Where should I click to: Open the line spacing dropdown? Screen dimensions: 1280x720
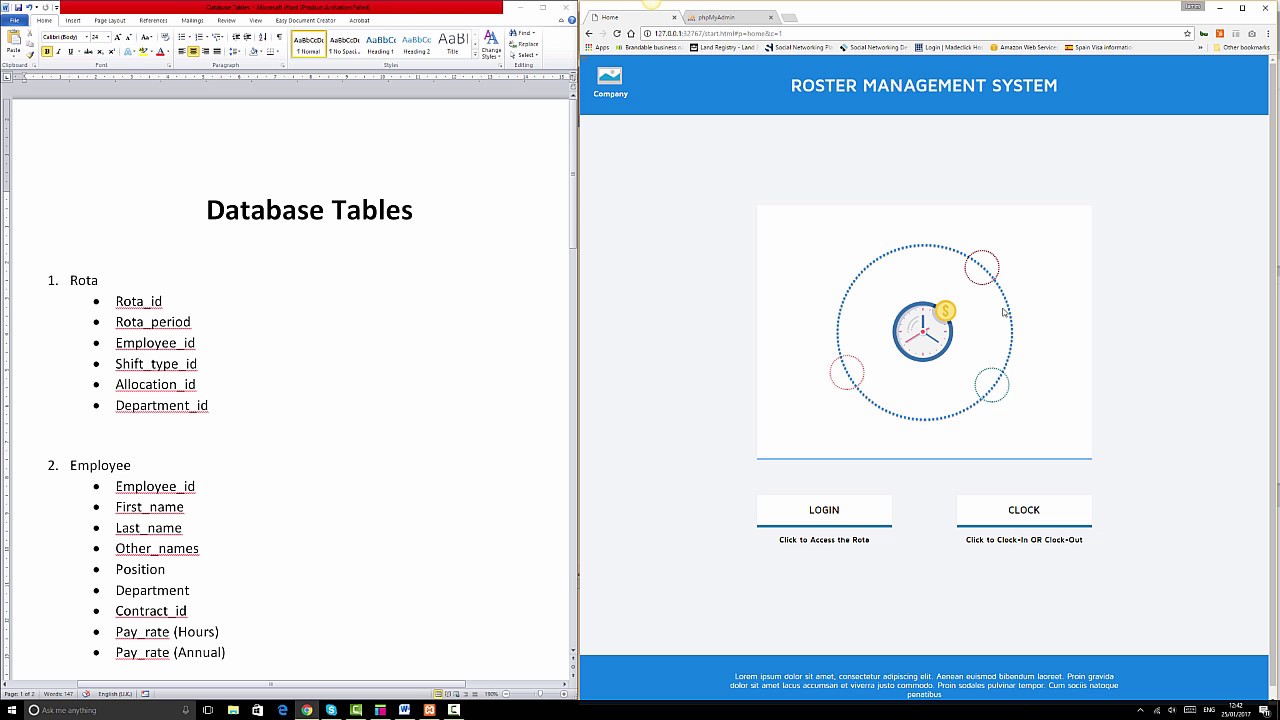click(234, 52)
